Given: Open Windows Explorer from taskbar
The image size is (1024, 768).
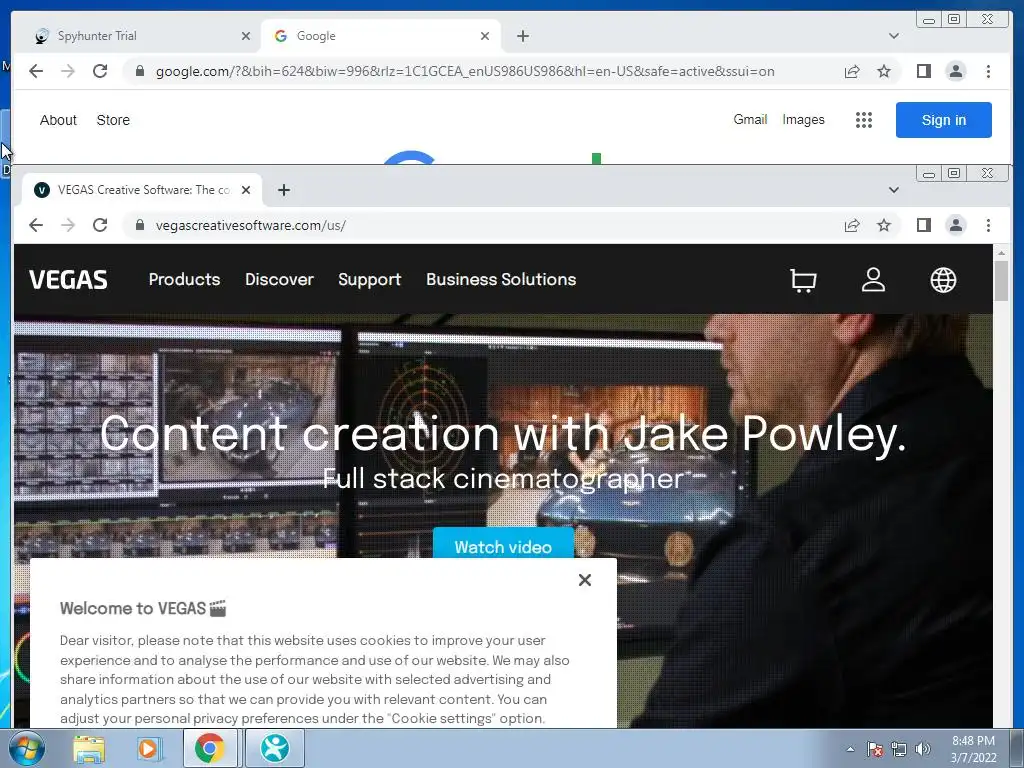Looking at the screenshot, I should [89, 748].
